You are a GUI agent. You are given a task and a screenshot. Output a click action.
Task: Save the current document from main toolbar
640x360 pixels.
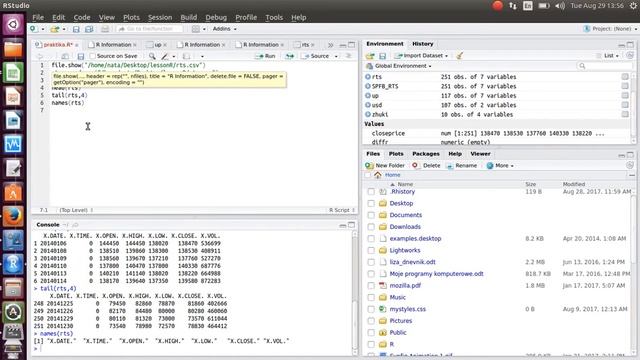tap(76, 29)
